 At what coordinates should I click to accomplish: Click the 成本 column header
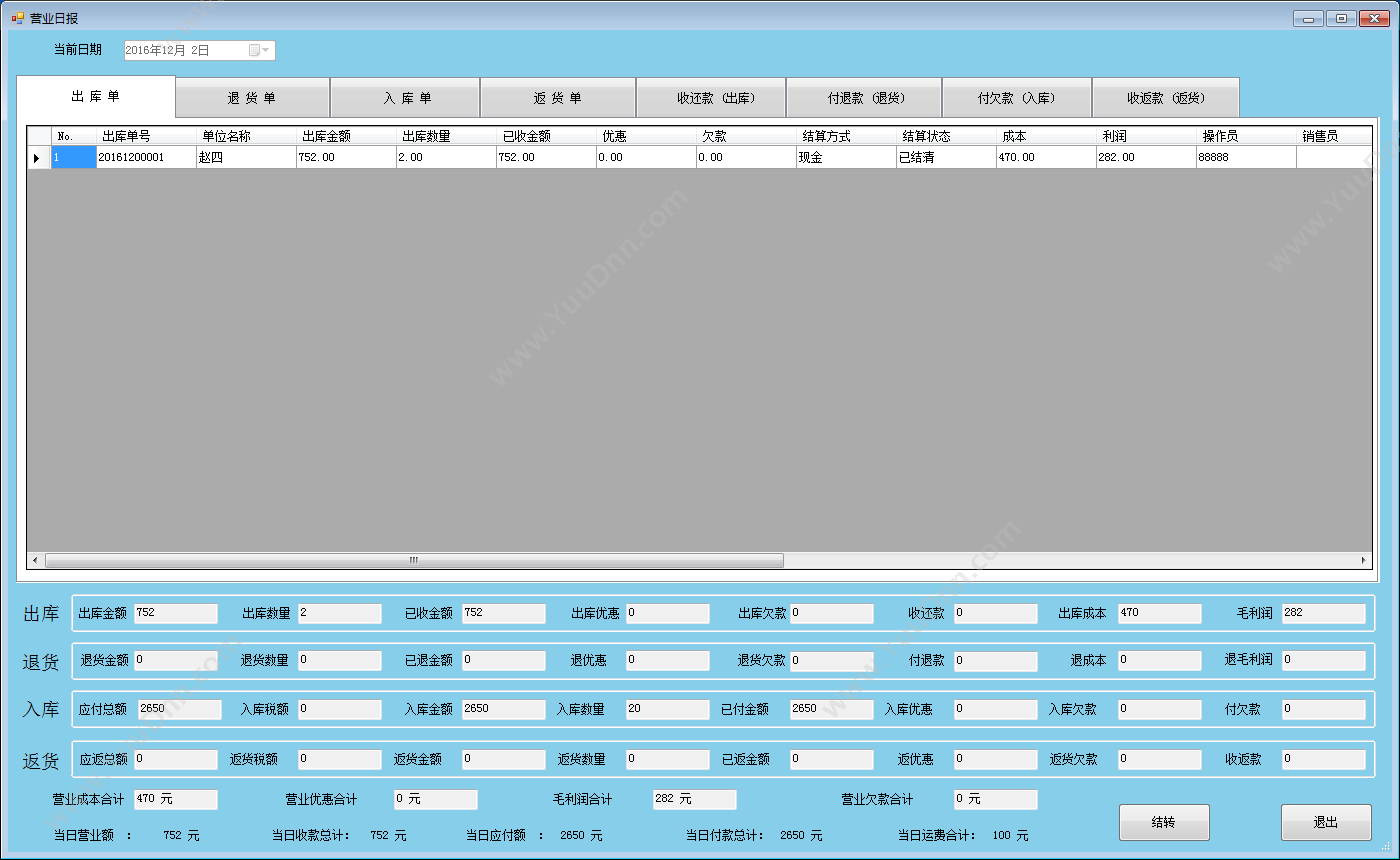pos(1046,136)
